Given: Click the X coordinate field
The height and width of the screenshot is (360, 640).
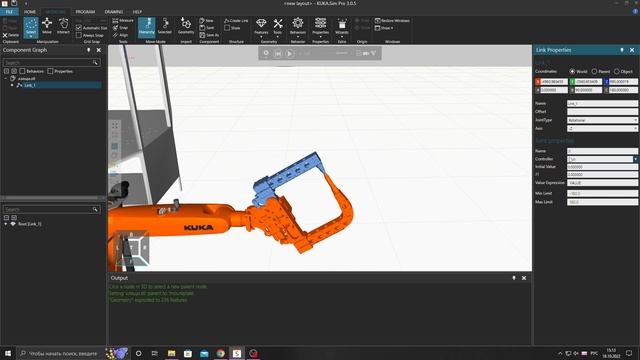Looking at the screenshot, I should pyautogui.click(x=554, y=82).
